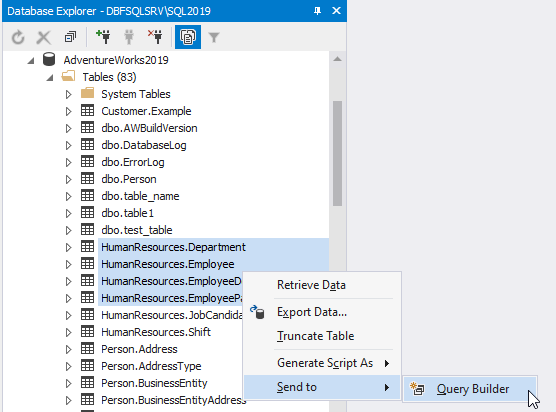Click the vertical scrollbar thumb
The image size is (556, 412).
[338, 153]
